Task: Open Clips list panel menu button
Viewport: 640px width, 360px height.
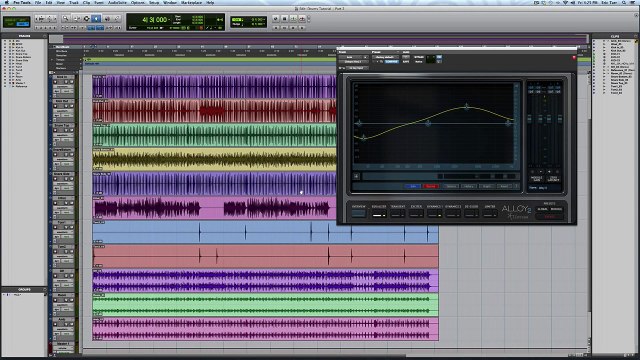Action: [x=636, y=36]
